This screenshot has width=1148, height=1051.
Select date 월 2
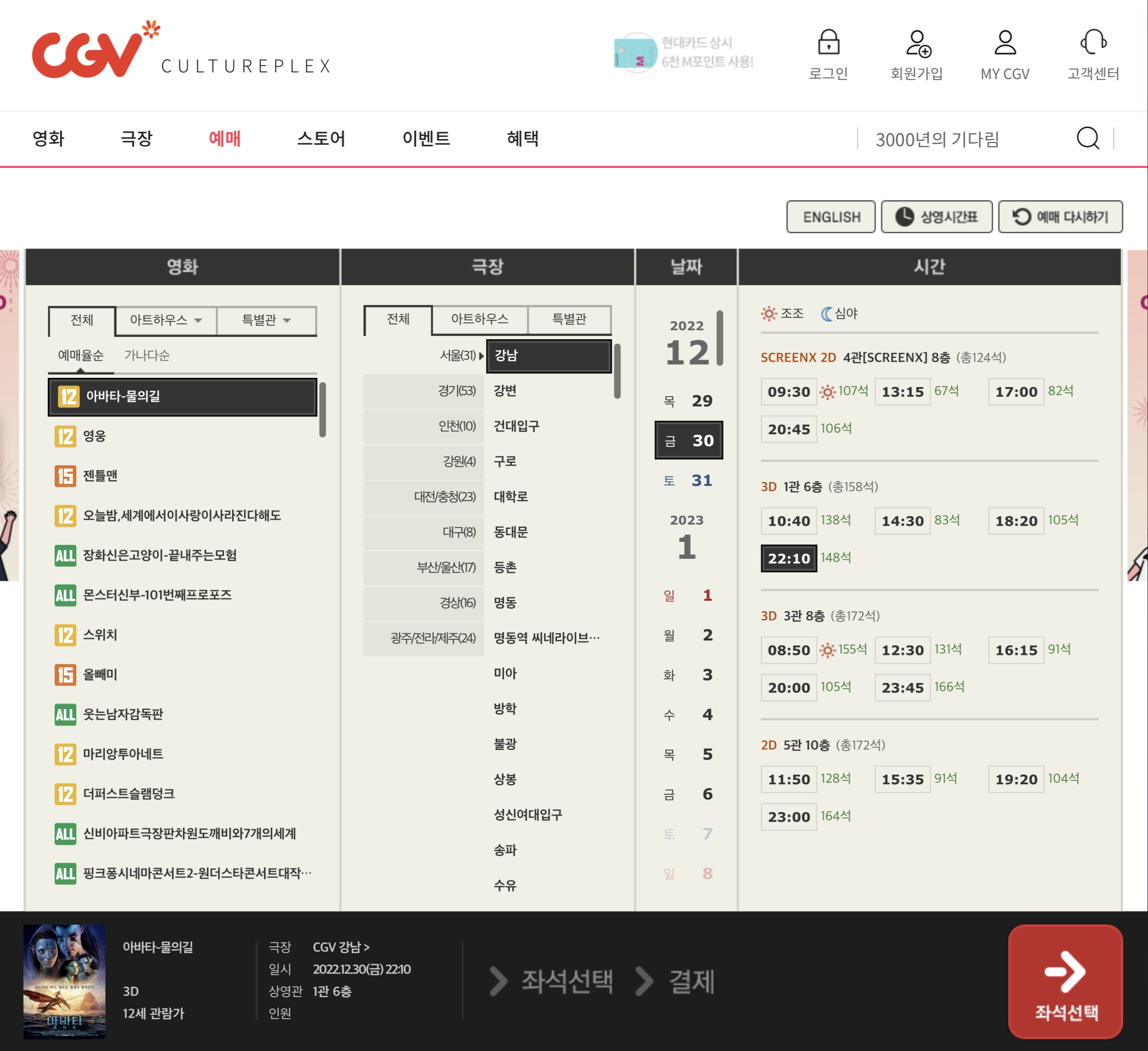click(x=688, y=635)
